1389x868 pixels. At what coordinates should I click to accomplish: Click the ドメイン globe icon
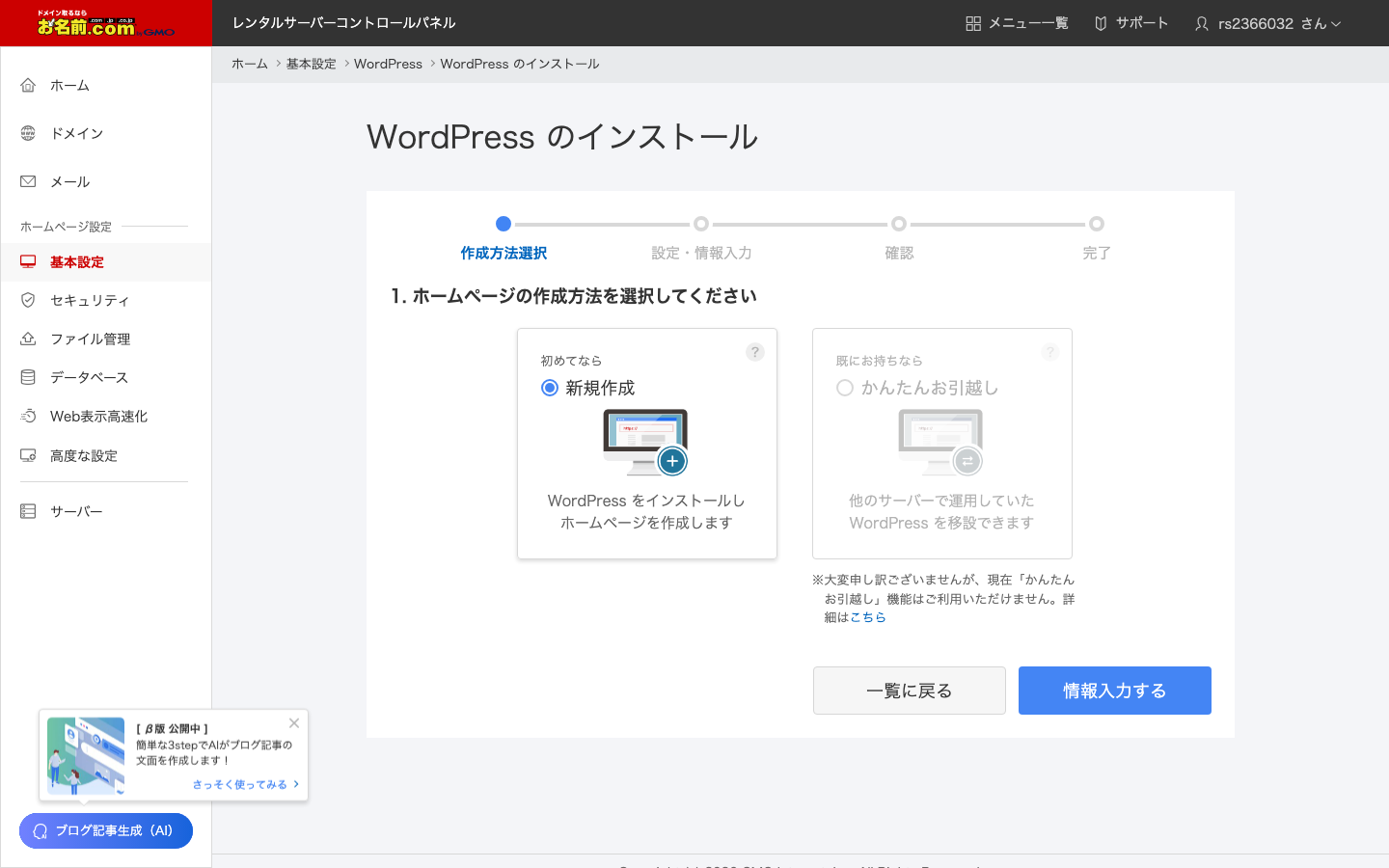coord(28,133)
